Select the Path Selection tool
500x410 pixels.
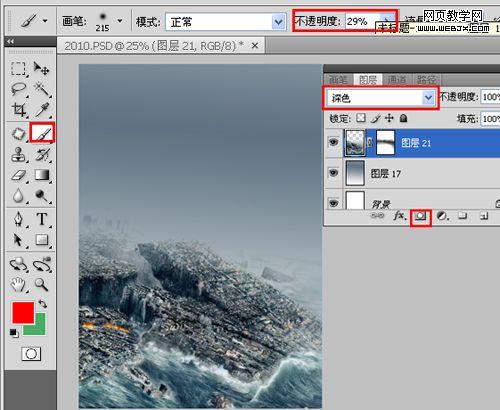18,240
